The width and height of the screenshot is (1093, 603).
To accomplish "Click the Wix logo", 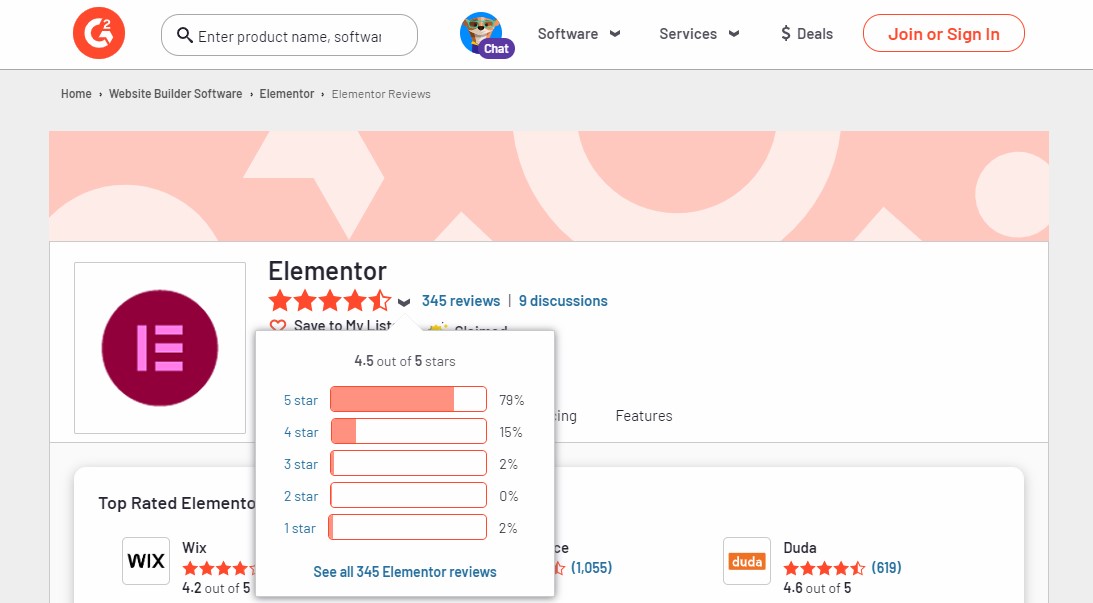I will [146, 560].
